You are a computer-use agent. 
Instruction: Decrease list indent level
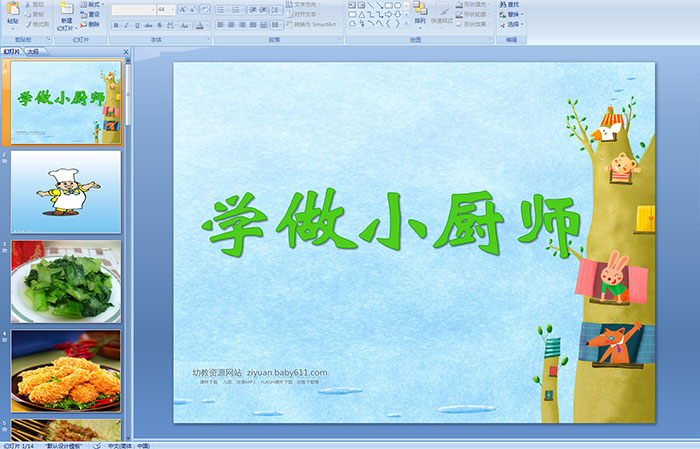(x=253, y=9)
